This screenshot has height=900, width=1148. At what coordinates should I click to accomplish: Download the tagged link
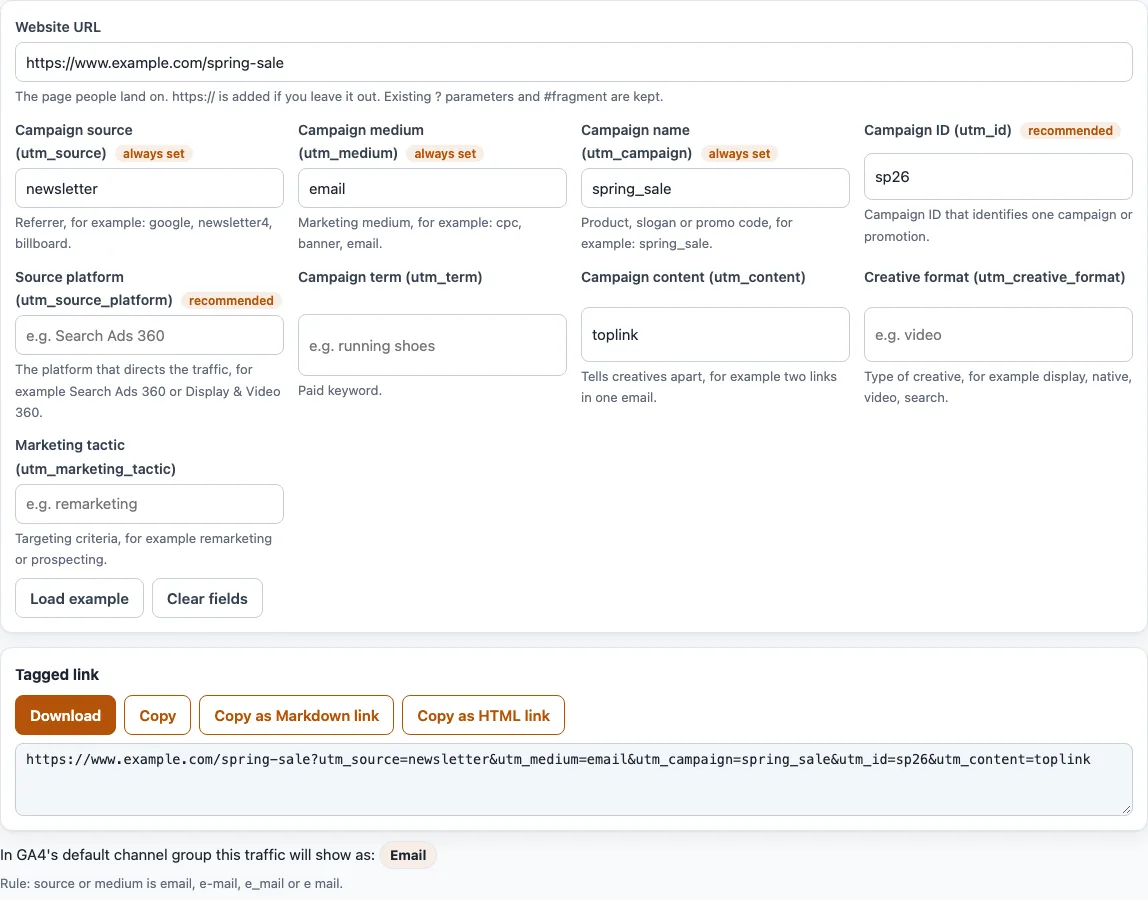coord(65,715)
